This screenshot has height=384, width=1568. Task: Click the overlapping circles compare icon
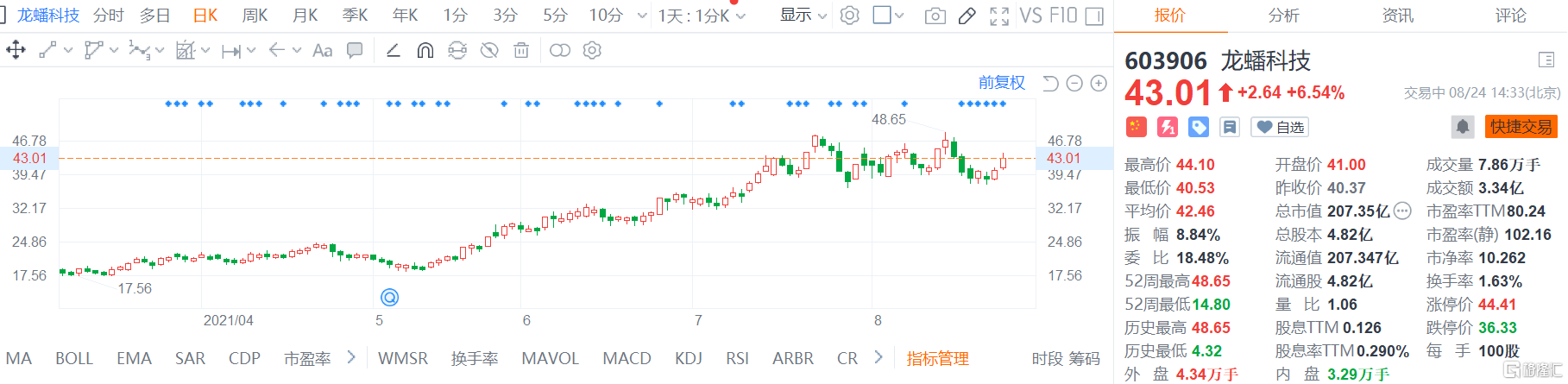pyautogui.click(x=560, y=50)
